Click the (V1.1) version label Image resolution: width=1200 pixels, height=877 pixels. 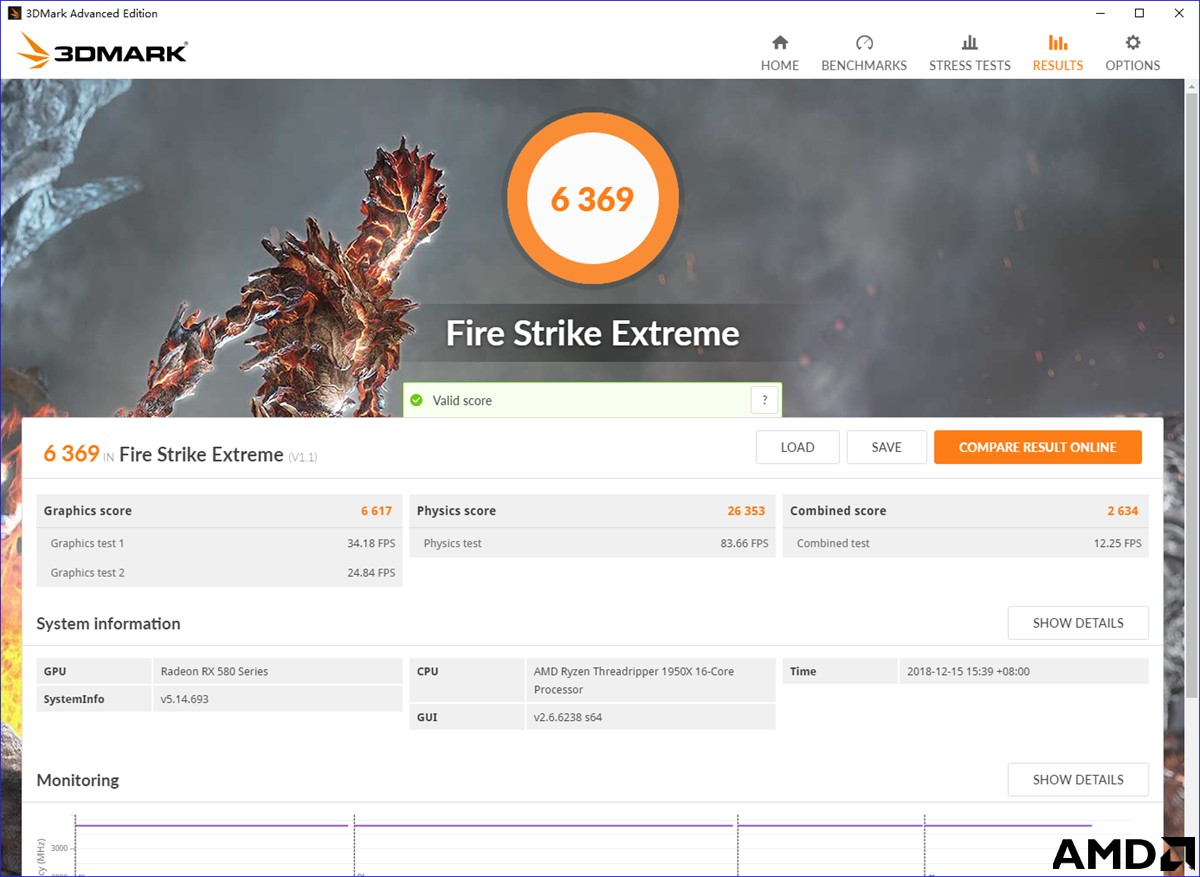click(303, 457)
